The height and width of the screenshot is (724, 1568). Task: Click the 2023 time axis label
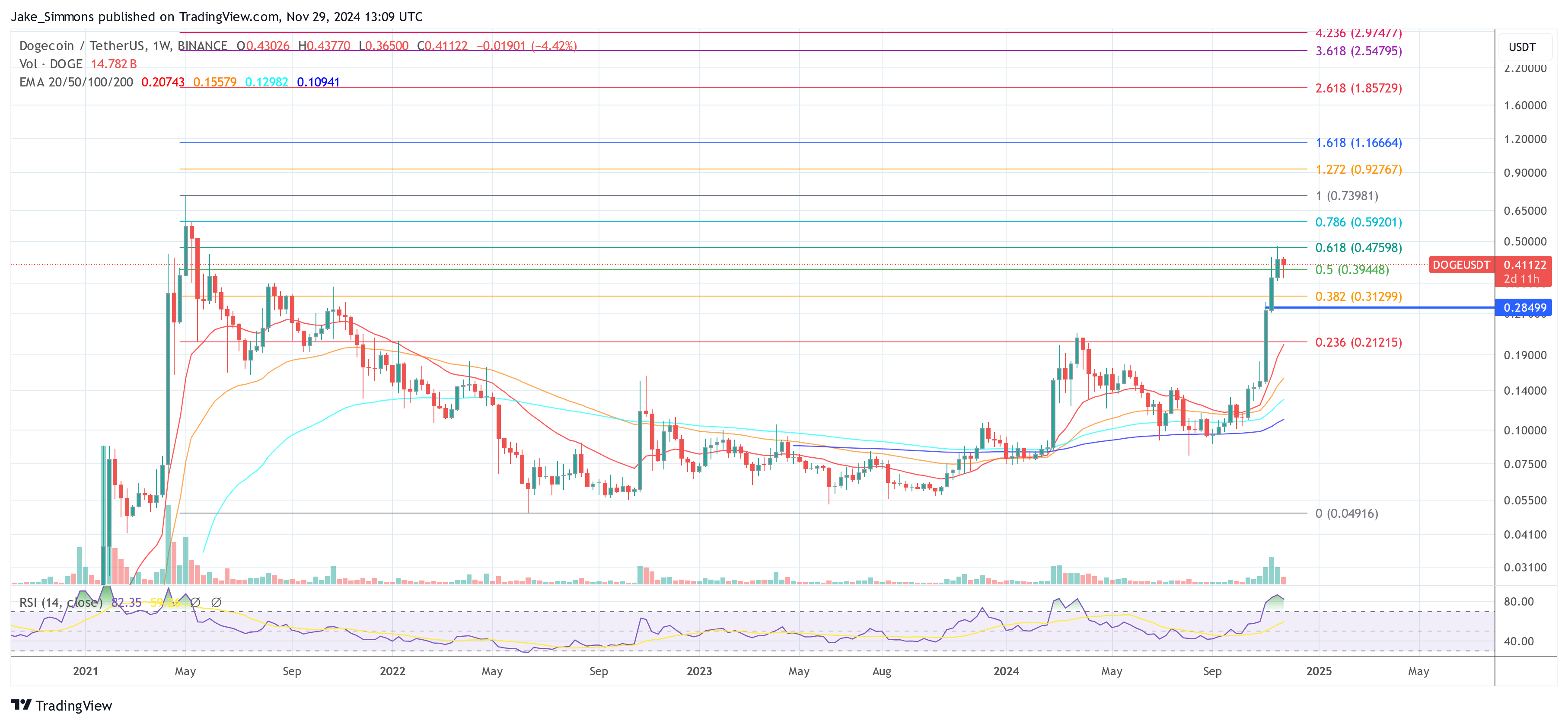[699, 671]
